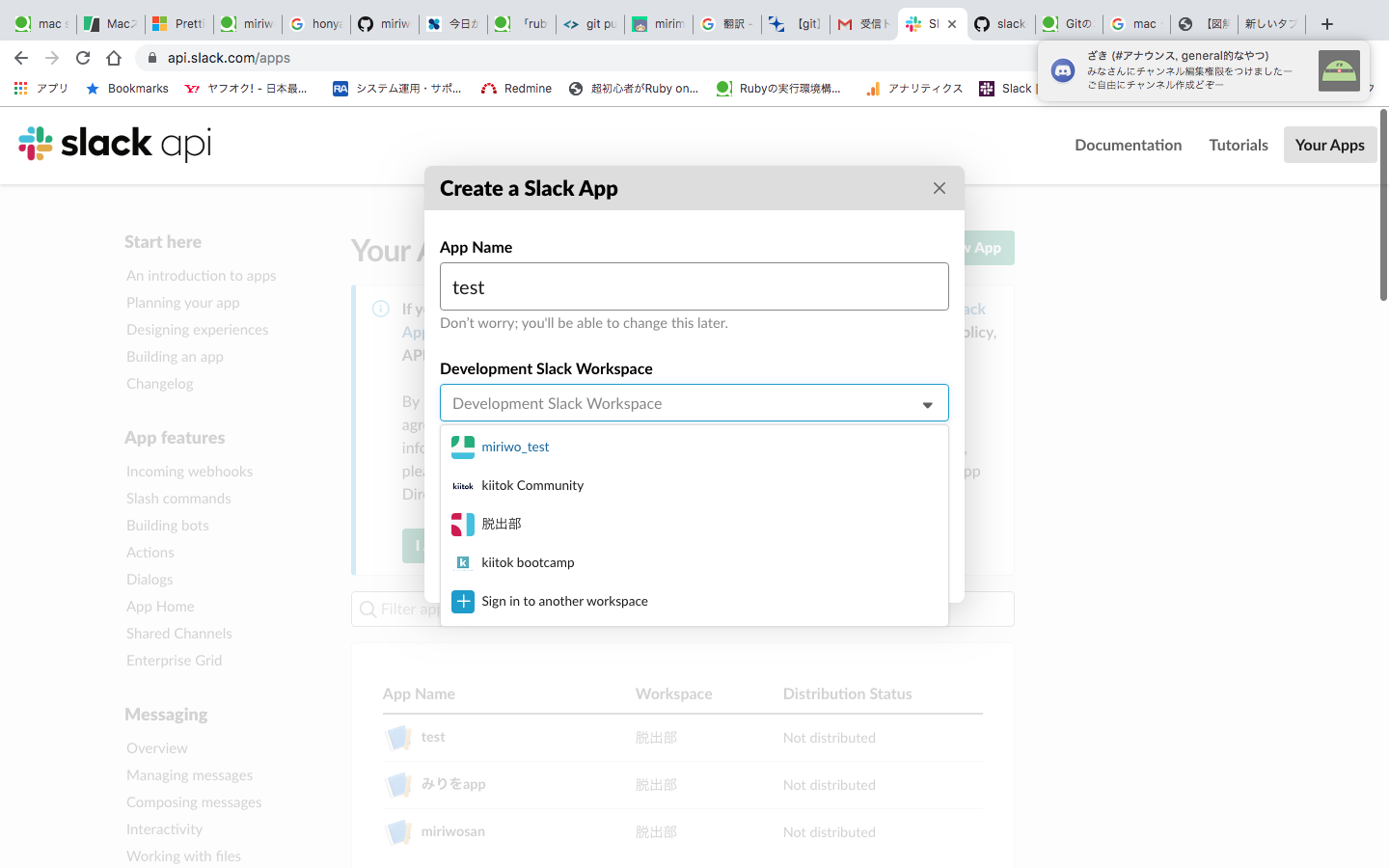Collapse the Development Slack Workspace dropdown arrow
The width and height of the screenshot is (1389, 868).
point(928,404)
